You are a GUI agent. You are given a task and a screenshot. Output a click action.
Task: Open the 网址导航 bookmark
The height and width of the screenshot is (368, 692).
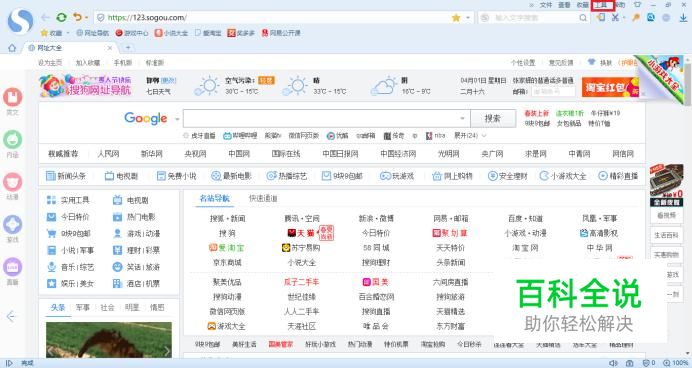(x=92, y=33)
